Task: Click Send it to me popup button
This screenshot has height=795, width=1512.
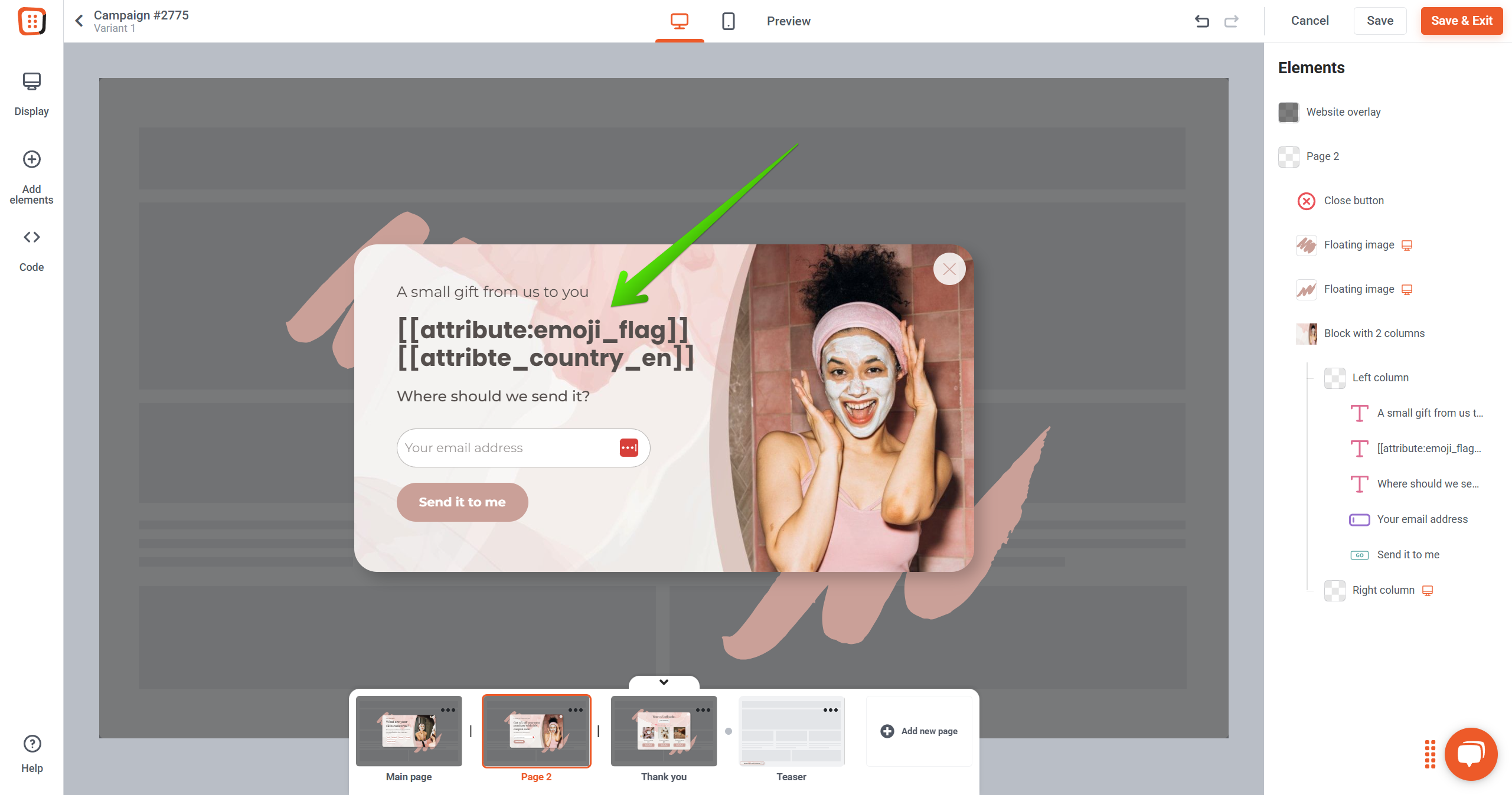Action: click(462, 502)
